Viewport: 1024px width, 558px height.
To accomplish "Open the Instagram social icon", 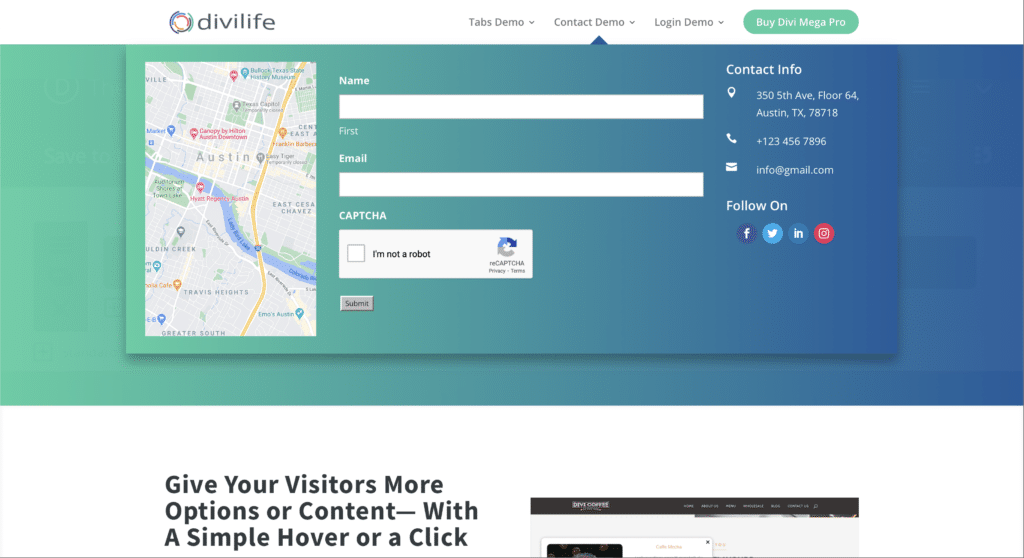I will click(x=824, y=234).
